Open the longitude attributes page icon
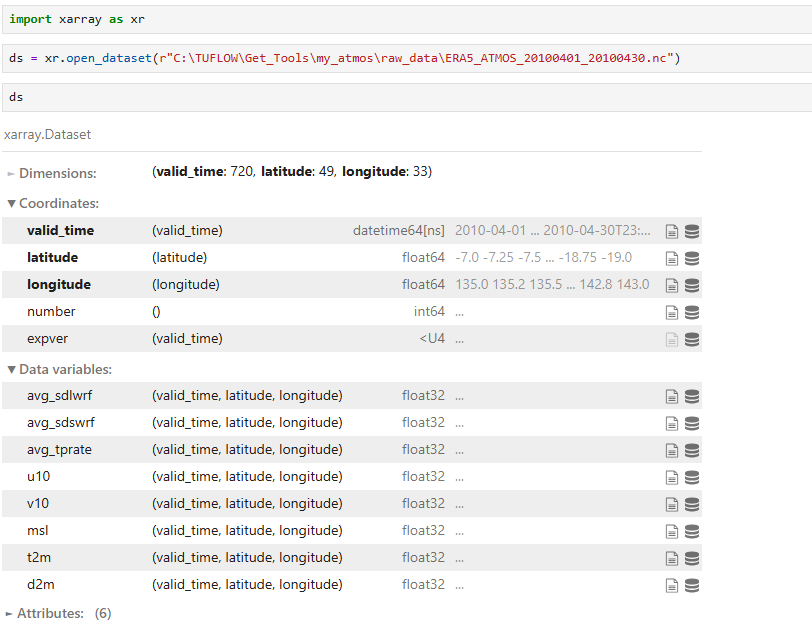 tap(672, 285)
